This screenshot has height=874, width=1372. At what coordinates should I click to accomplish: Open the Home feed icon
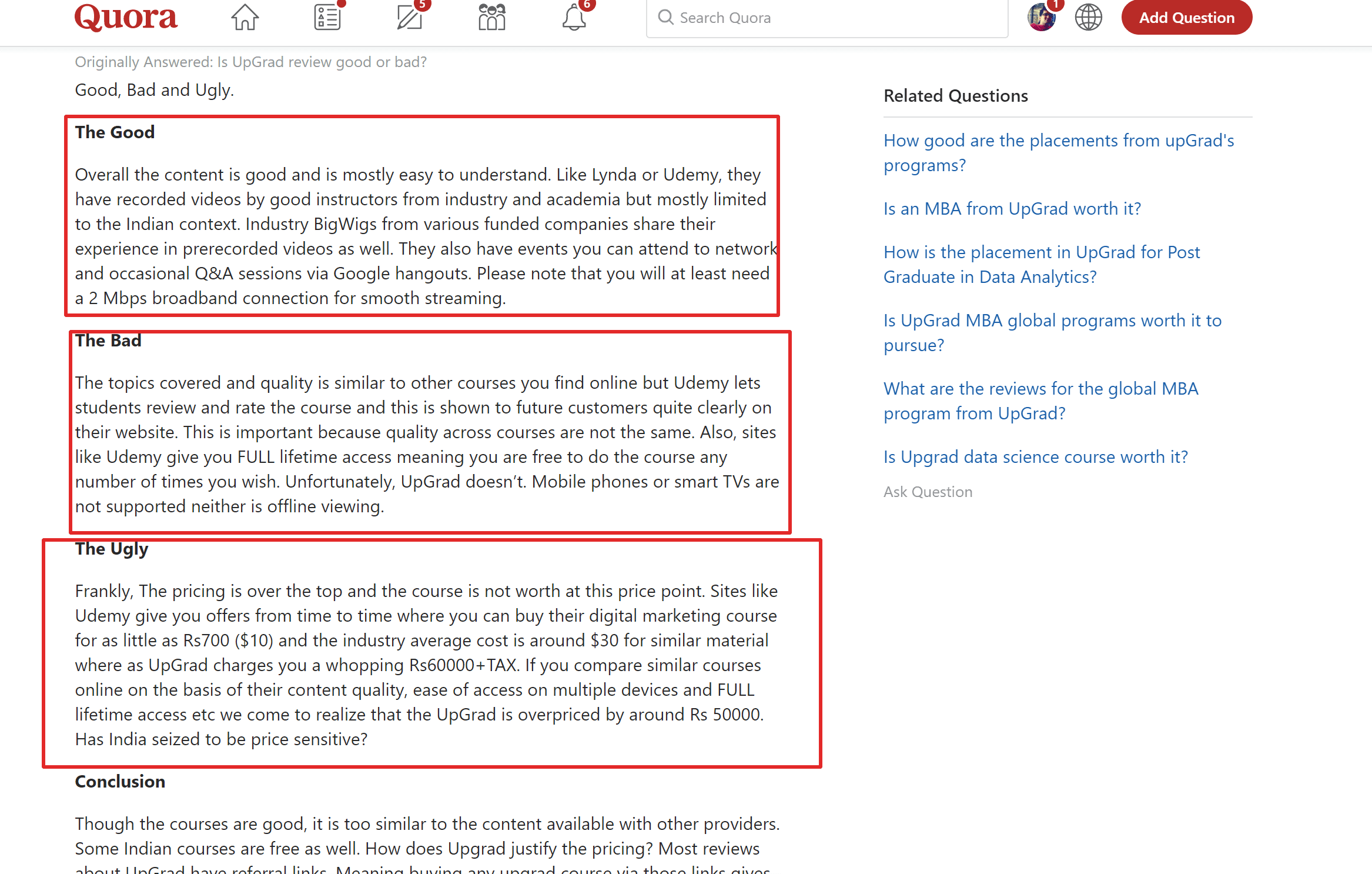245,18
